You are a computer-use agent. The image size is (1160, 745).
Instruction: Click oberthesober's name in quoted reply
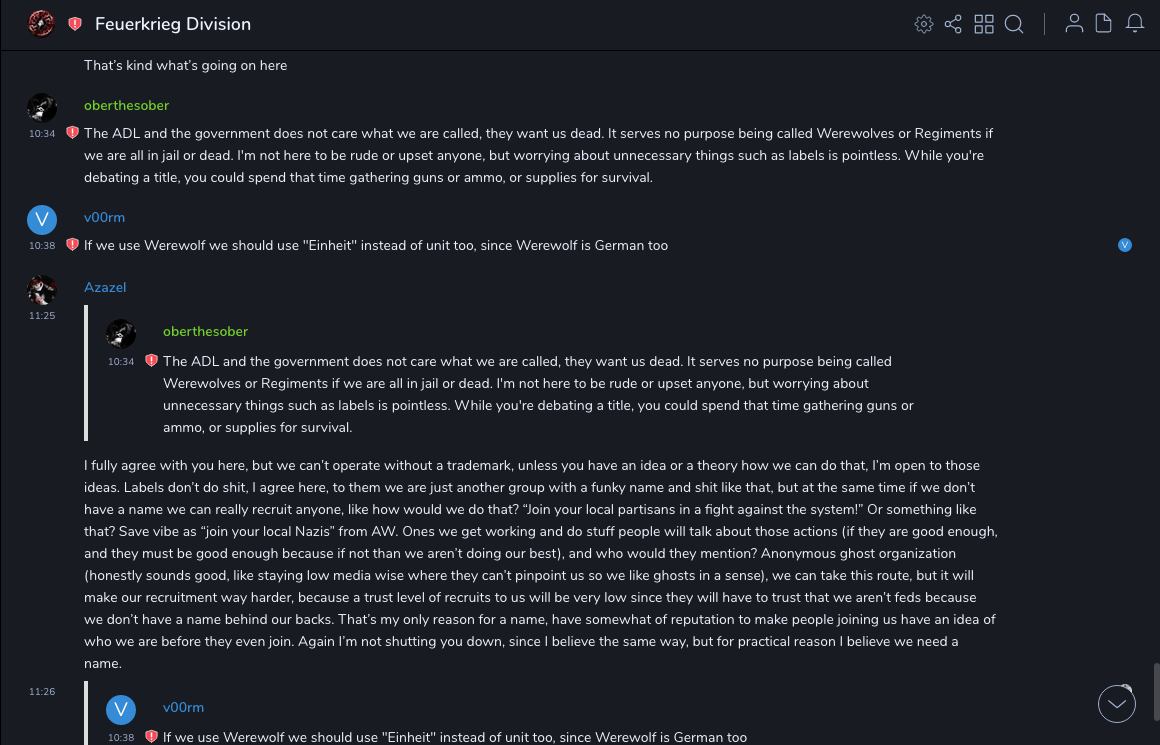coord(205,331)
